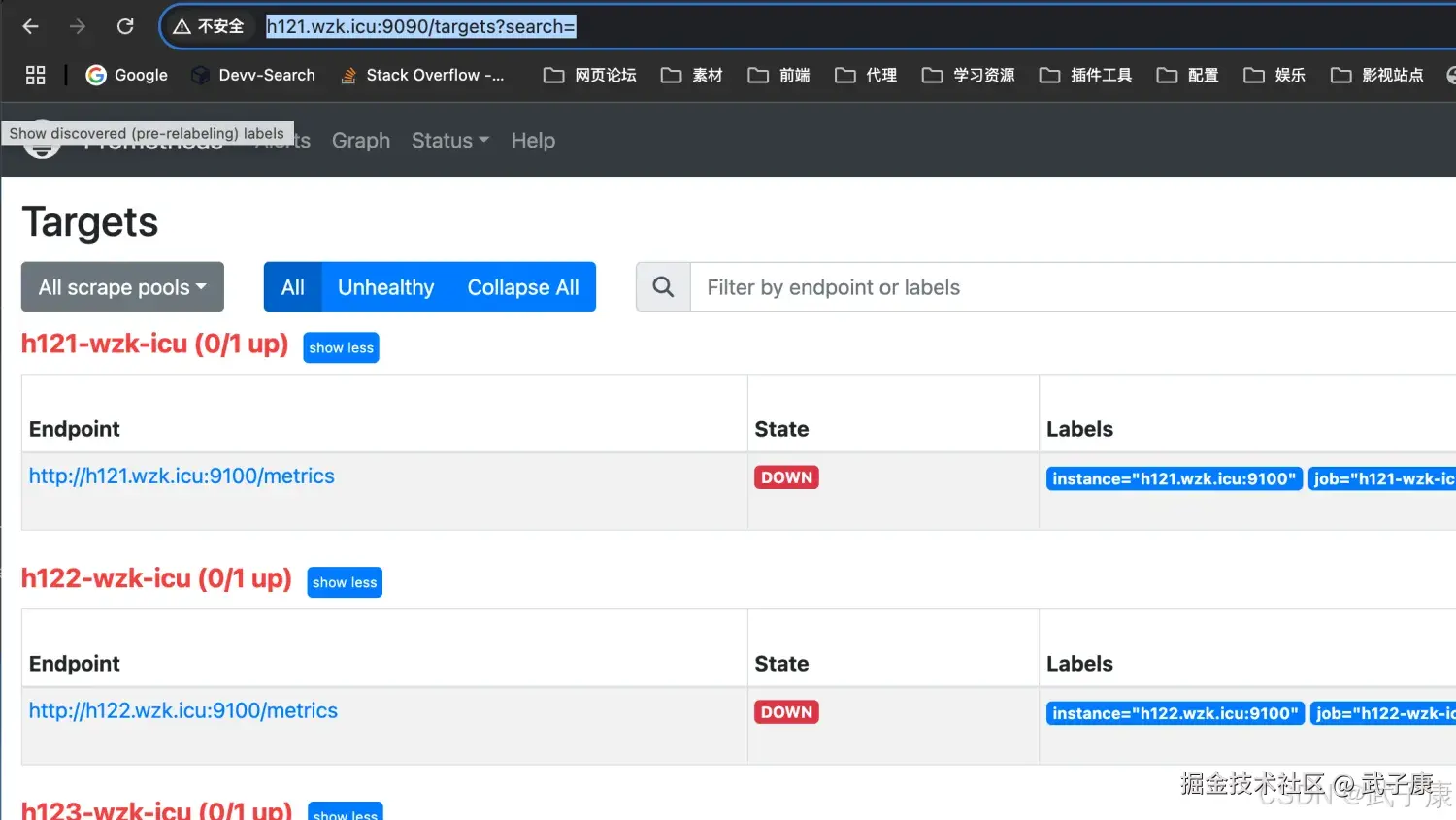Open the apps grid icon in the bookmarks bar

(36, 75)
